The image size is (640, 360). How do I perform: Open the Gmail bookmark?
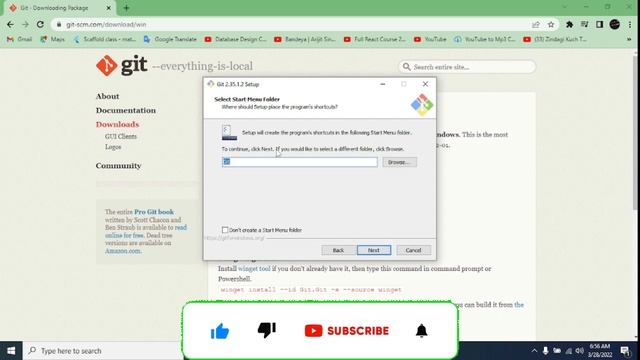(x=20, y=39)
